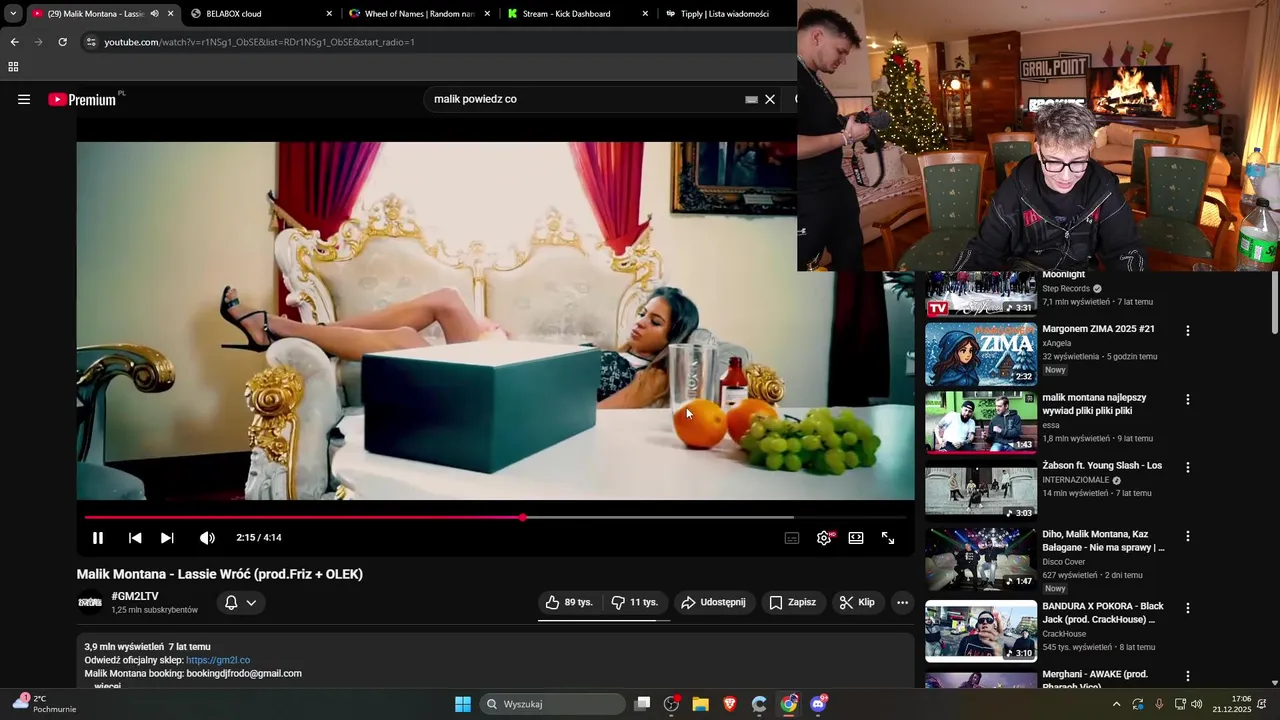Switch to theater mode
Screen dimensions: 1280x720
[856, 538]
